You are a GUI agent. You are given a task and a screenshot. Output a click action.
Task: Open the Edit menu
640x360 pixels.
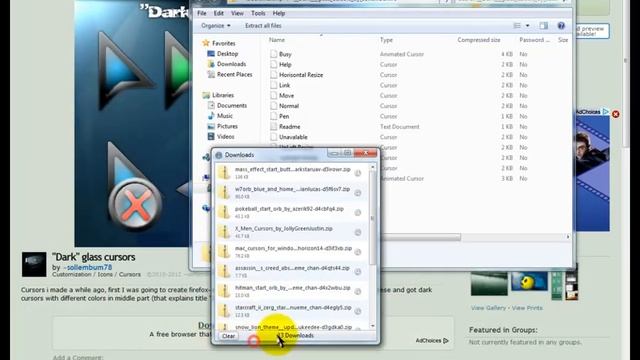click(x=219, y=13)
